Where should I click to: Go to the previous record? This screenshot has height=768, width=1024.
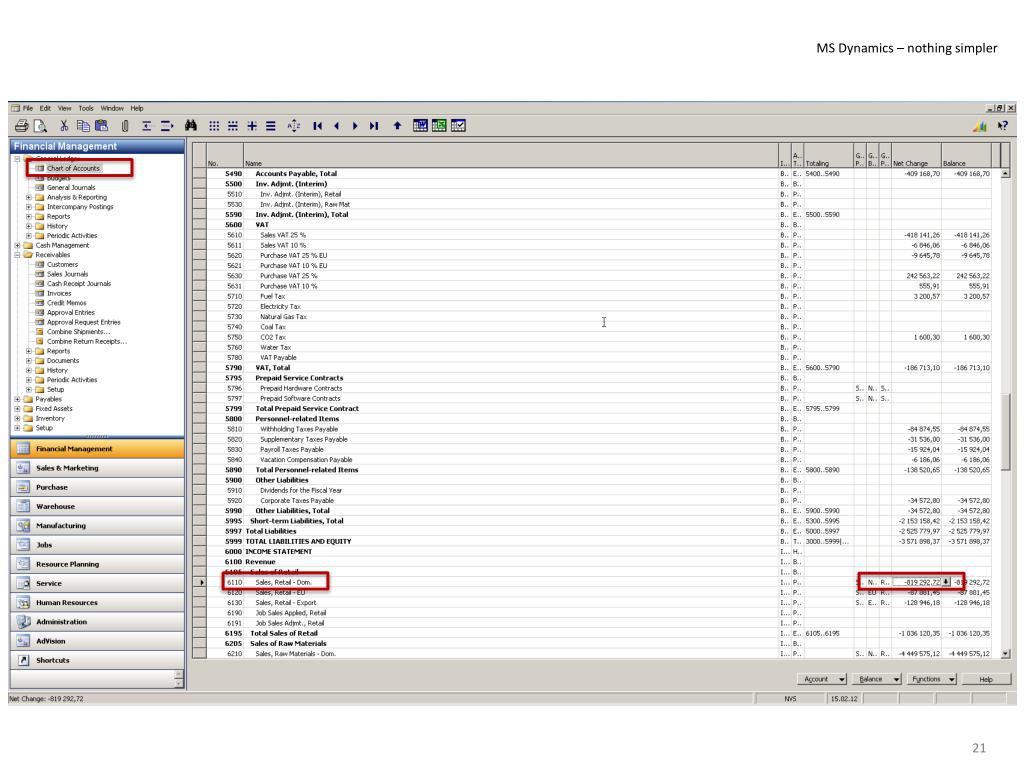336,126
